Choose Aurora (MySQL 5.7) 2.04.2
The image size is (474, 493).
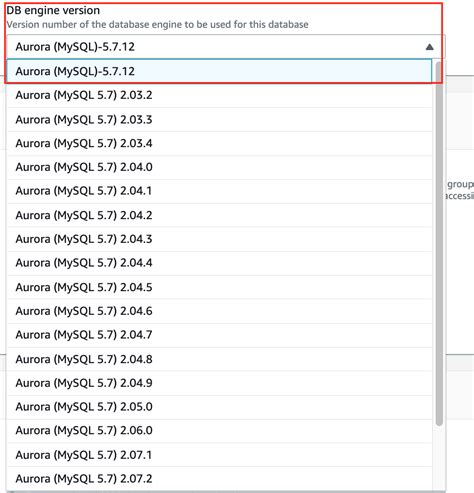(x=219, y=215)
